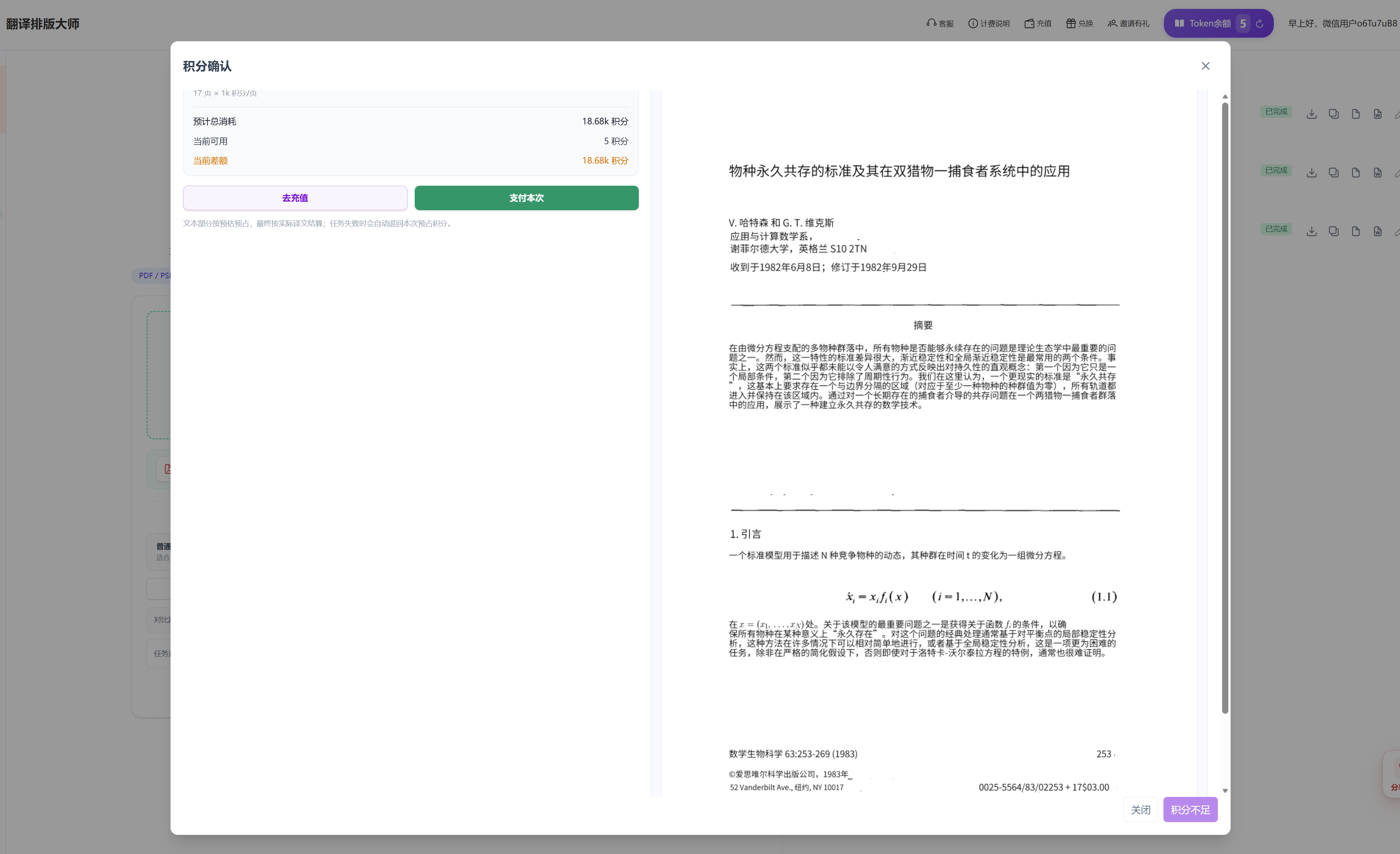Copy icon in first completed task row
The width and height of the screenshot is (1400, 854).
pos(1334,114)
